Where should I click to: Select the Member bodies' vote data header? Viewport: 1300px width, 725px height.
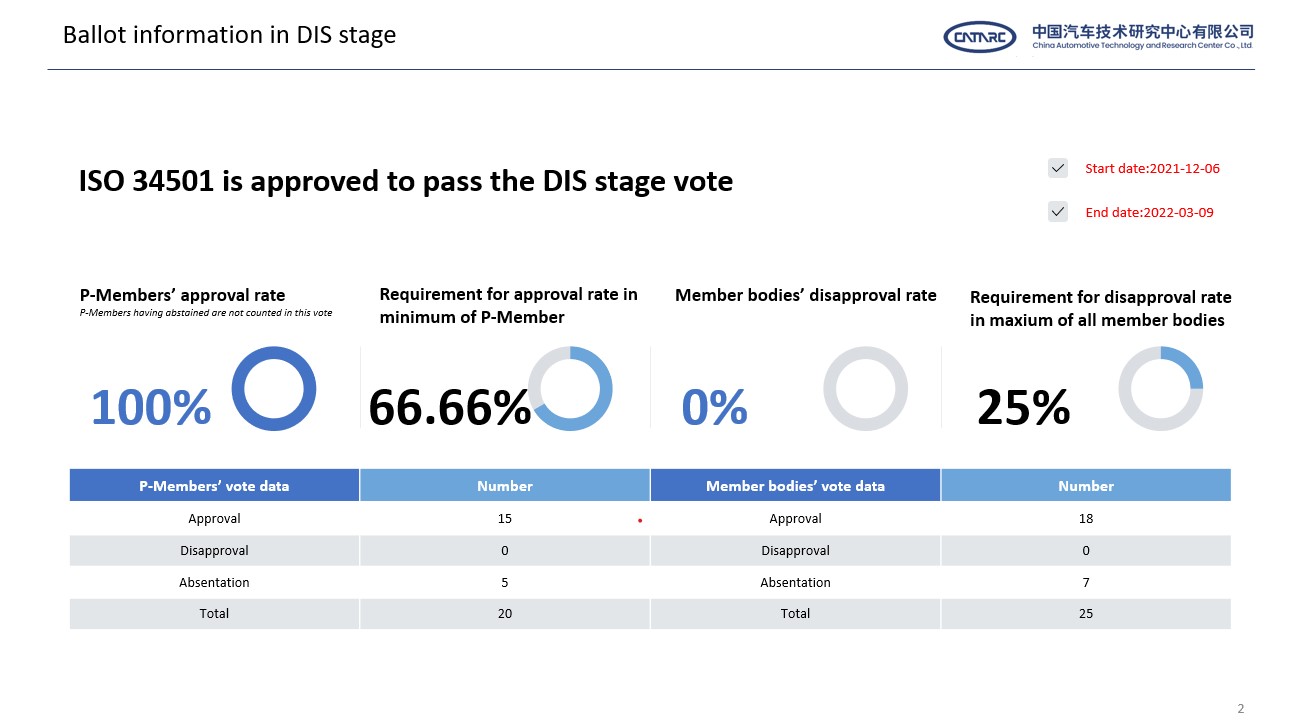pos(795,486)
